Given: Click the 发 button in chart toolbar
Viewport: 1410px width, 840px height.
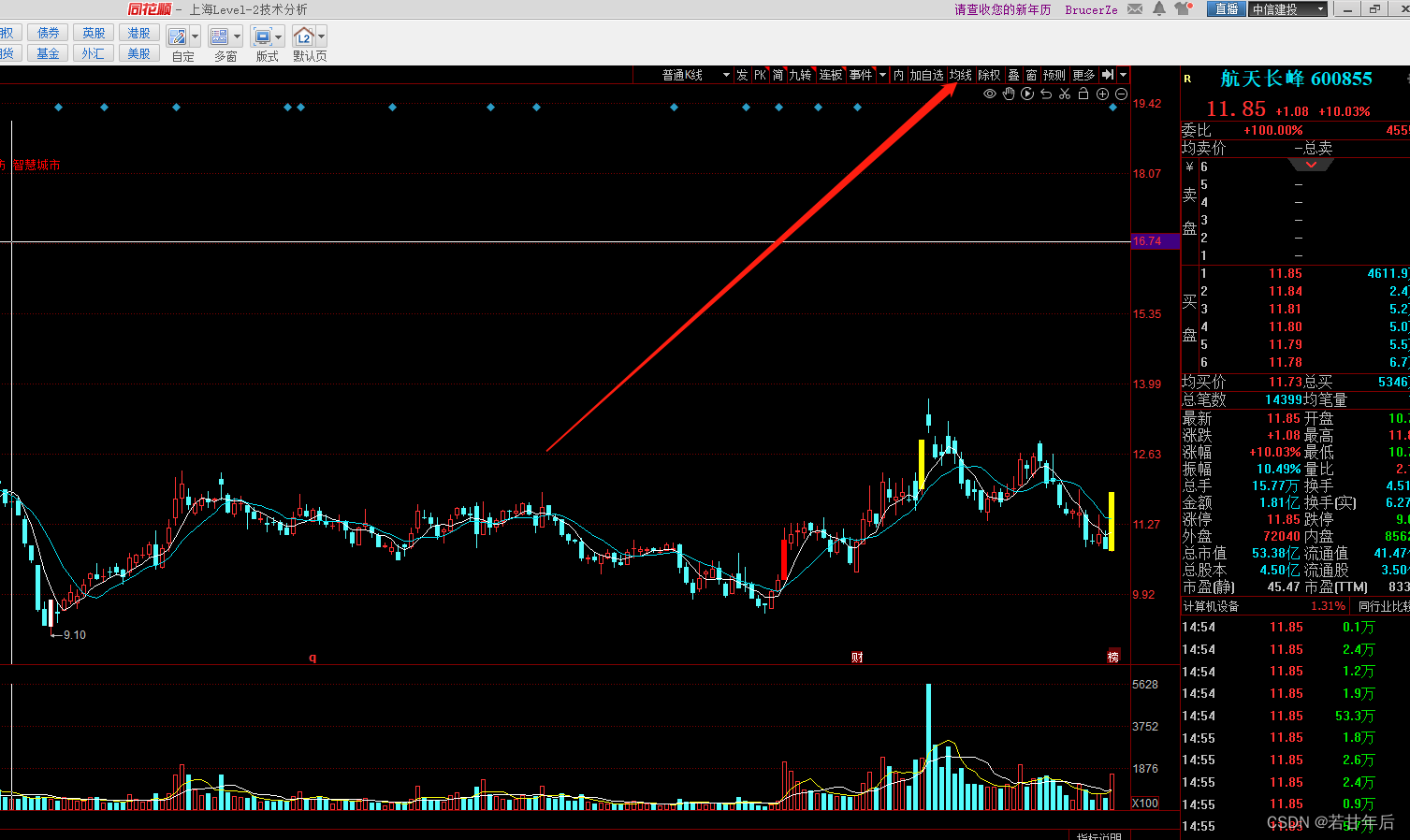Looking at the screenshot, I should pos(742,75).
